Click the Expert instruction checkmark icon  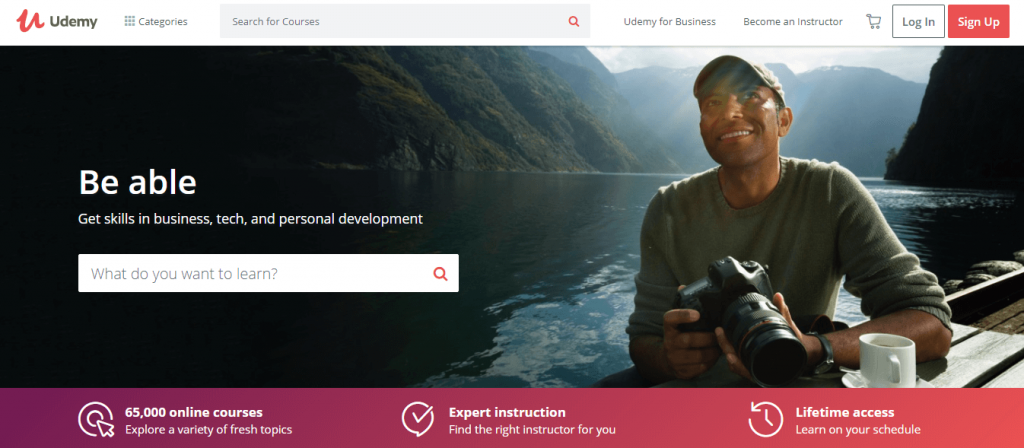click(x=418, y=419)
